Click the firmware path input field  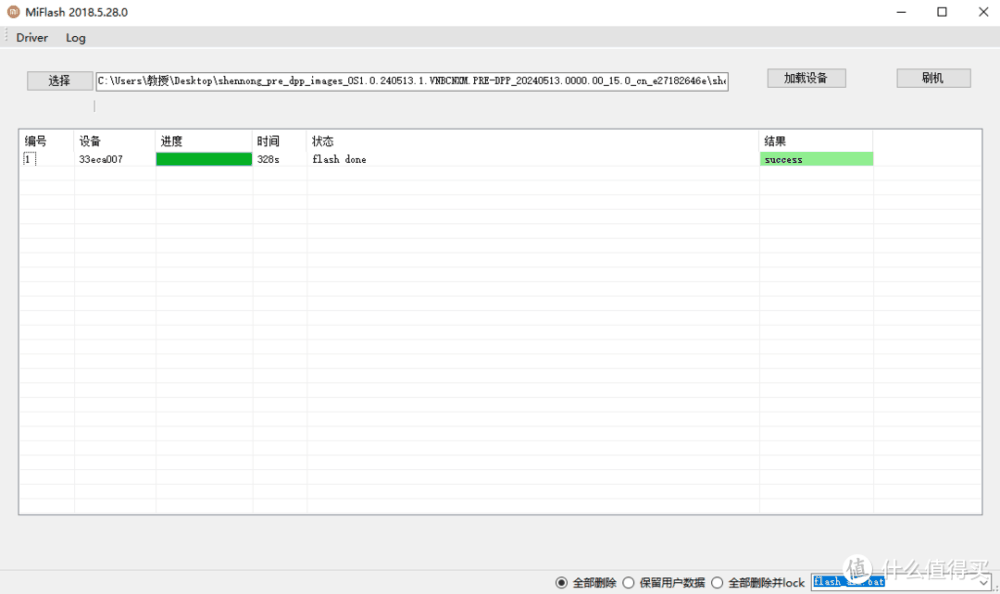point(410,80)
